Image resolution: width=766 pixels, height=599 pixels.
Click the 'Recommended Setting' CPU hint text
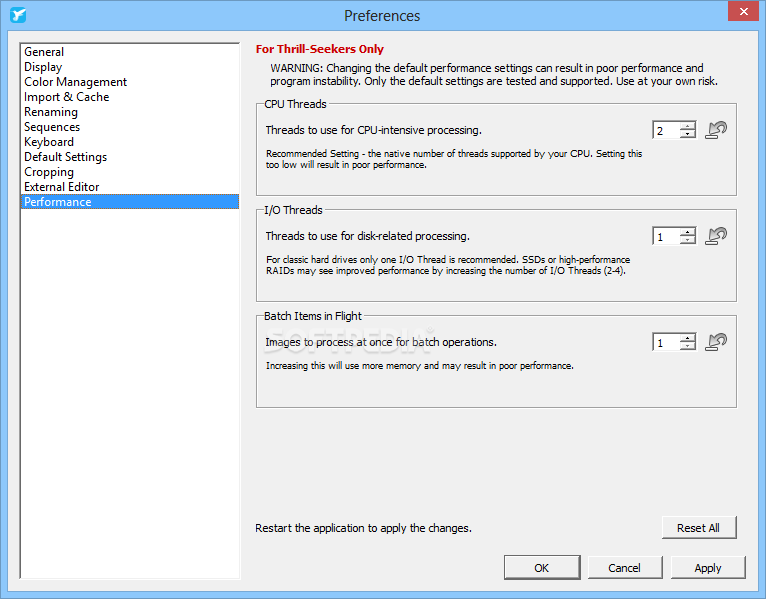coord(454,159)
